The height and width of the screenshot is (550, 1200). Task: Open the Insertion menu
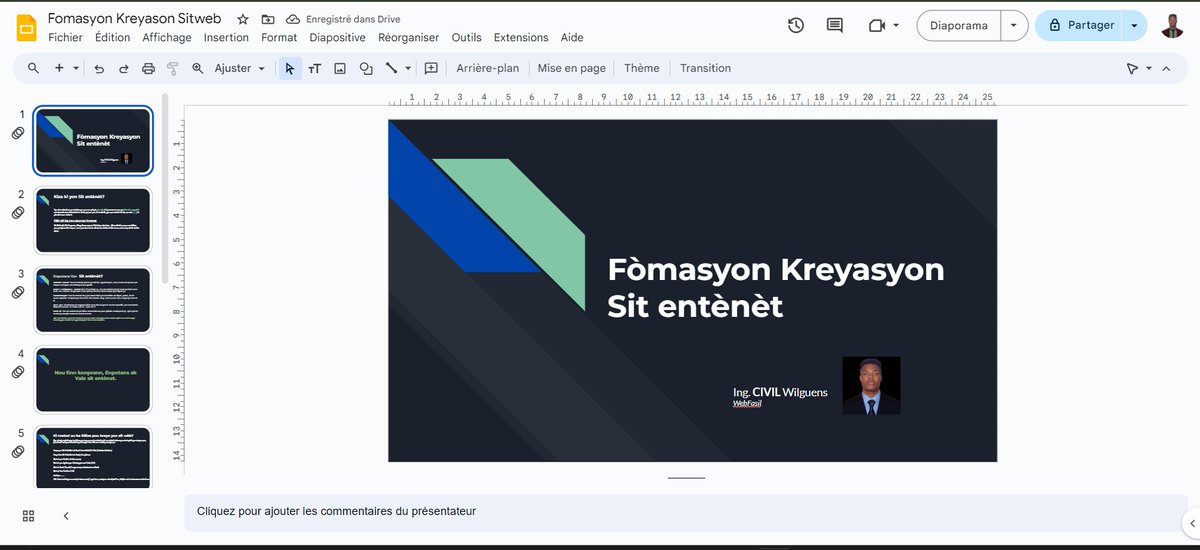click(x=226, y=37)
